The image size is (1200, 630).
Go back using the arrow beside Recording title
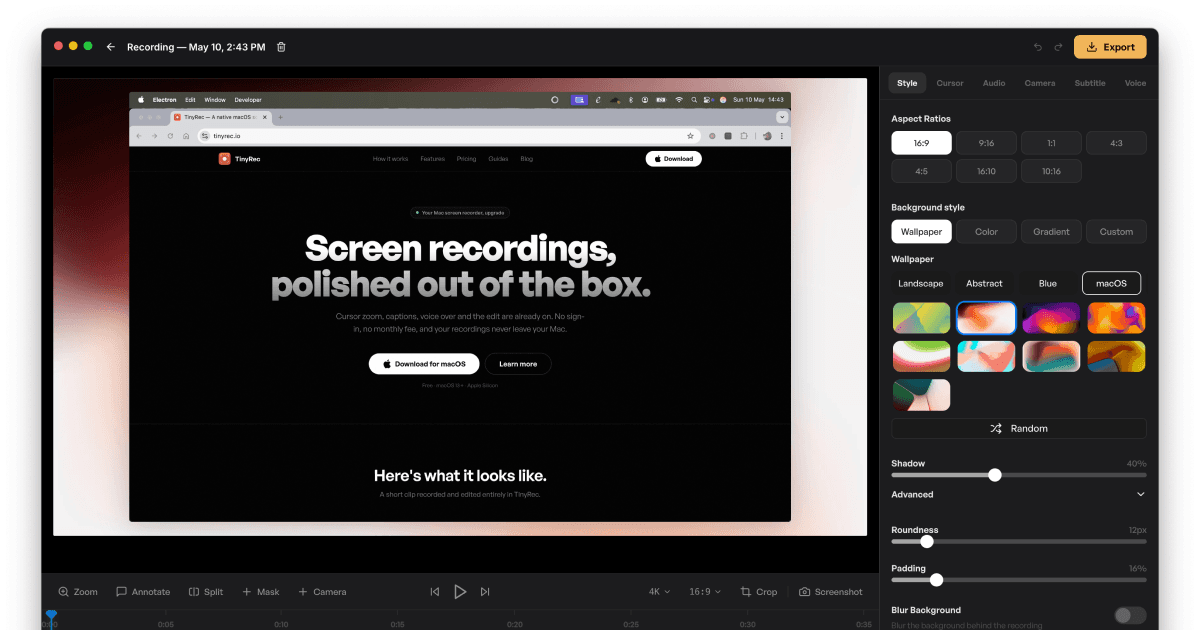tap(111, 47)
